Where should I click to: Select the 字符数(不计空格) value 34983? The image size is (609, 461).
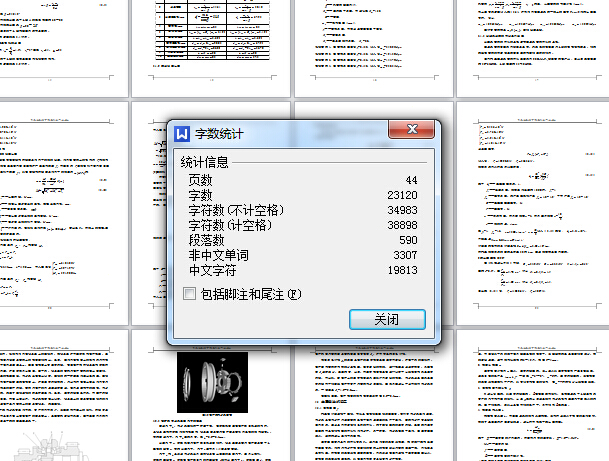click(402, 210)
